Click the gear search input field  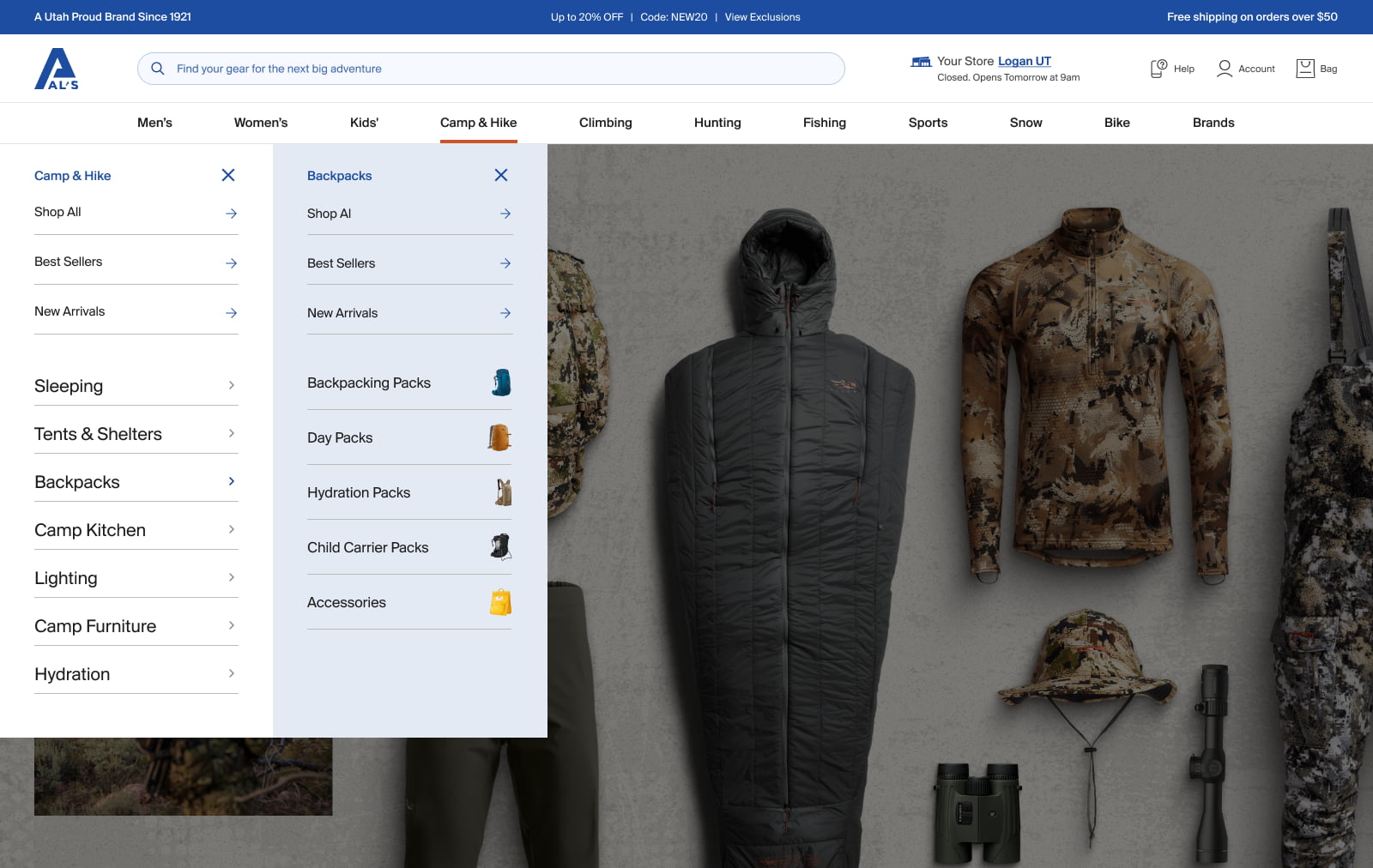pyautogui.click(x=489, y=68)
